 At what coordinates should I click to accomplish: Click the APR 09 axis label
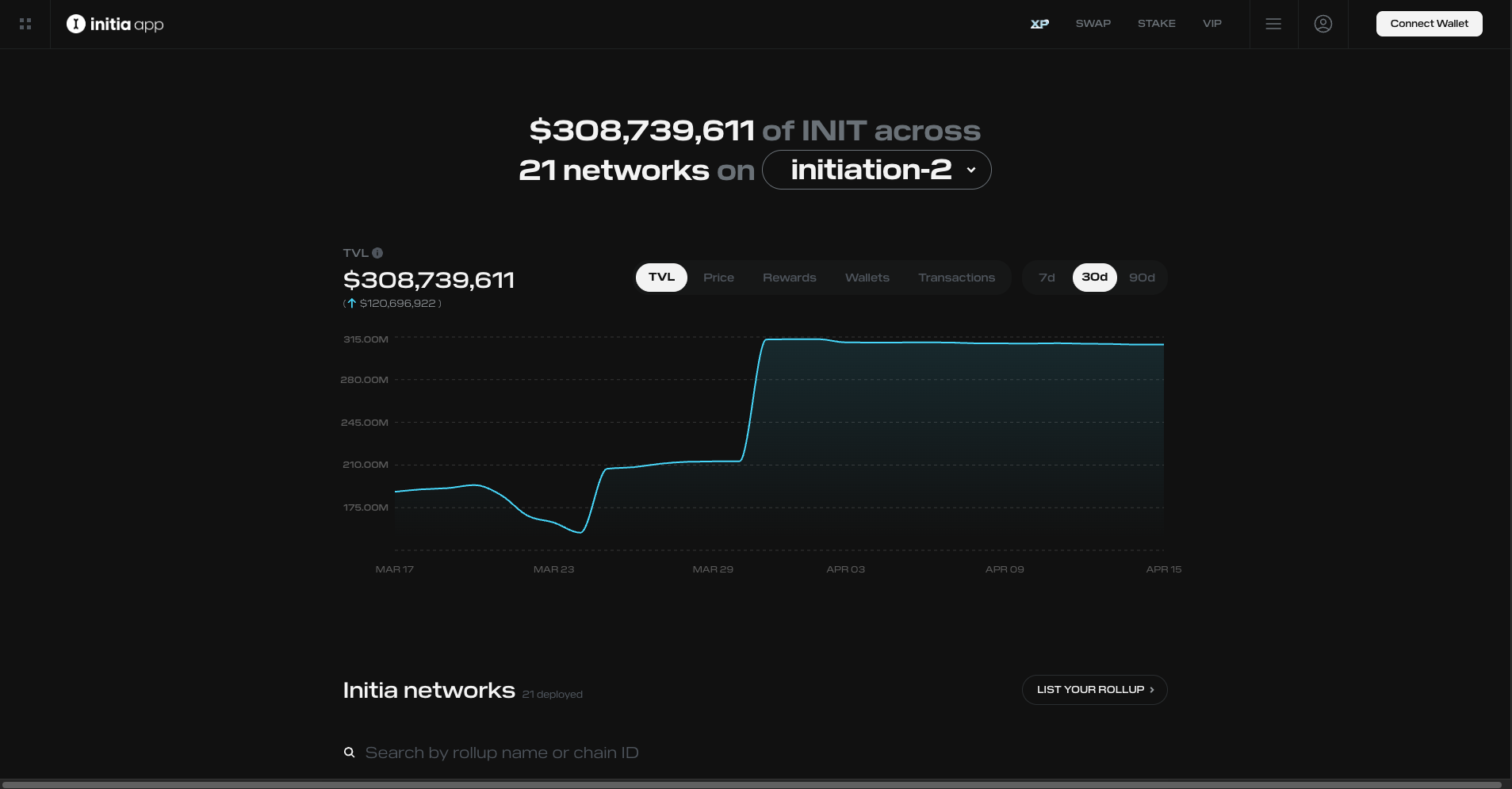point(1005,569)
